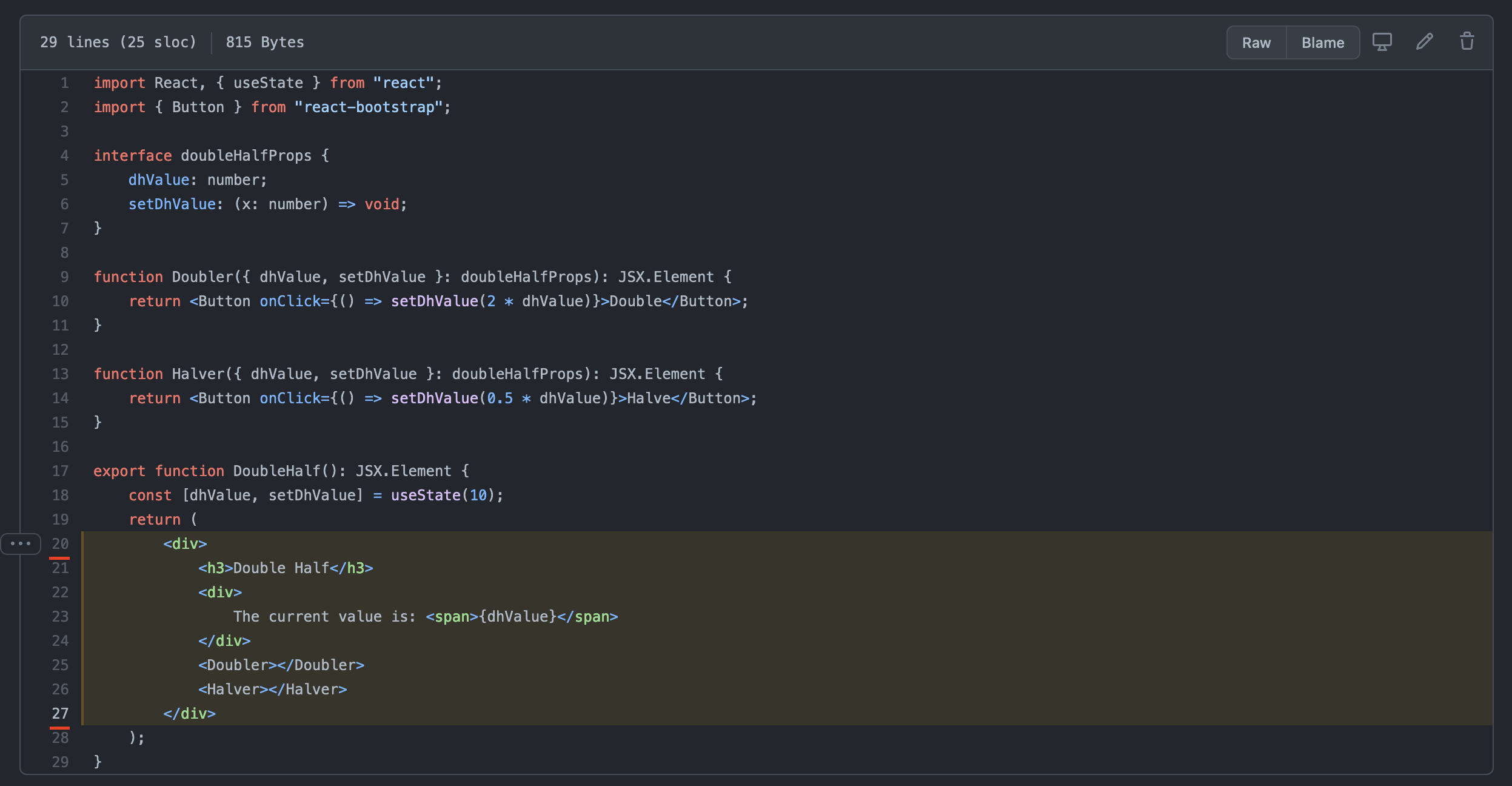This screenshot has height=786, width=1512.
Task: Select line number 4
Action: pyautogui.click(x=64, y=156)
